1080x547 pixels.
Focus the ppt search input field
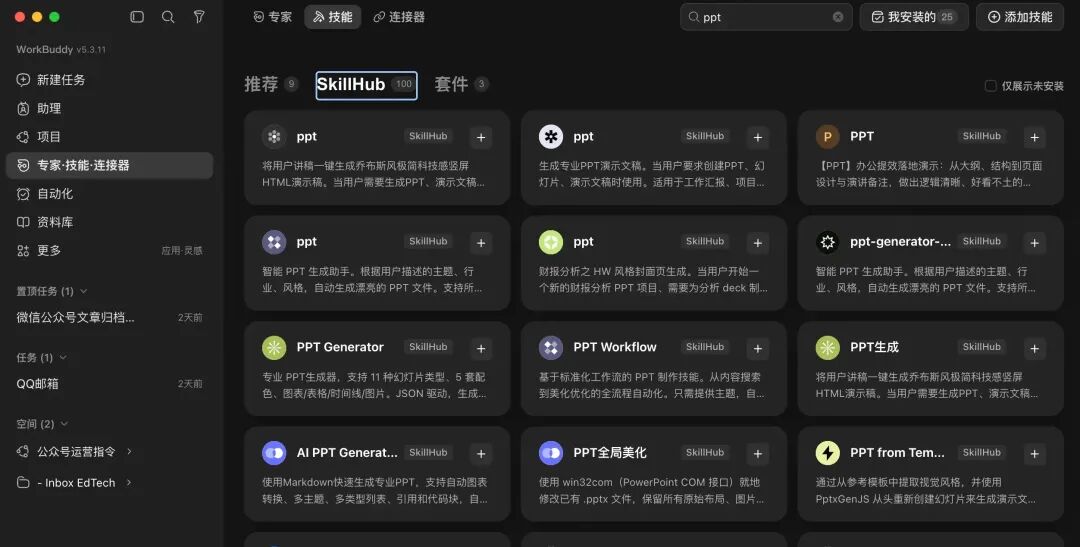click(766, 17)
